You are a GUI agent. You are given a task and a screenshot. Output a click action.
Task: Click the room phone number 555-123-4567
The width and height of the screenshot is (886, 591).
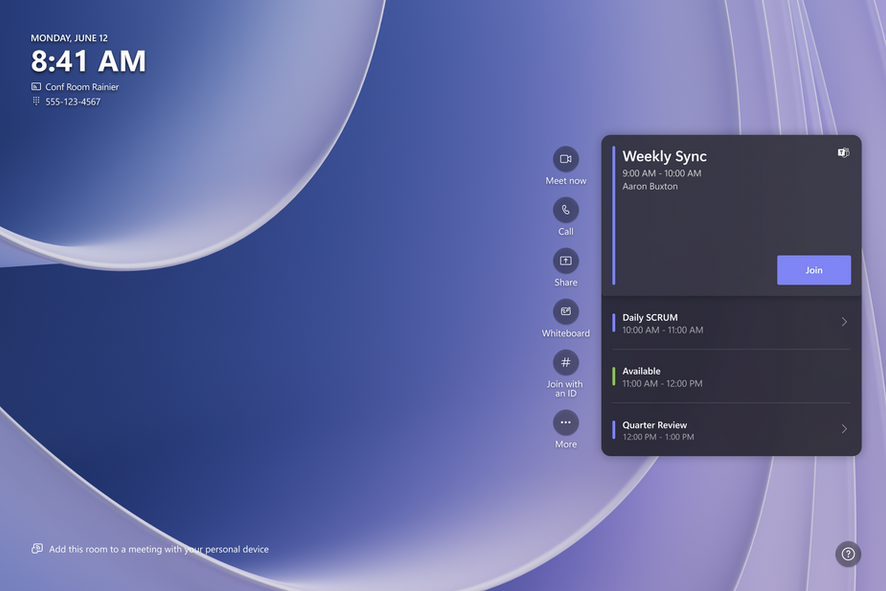pos(73,102)
